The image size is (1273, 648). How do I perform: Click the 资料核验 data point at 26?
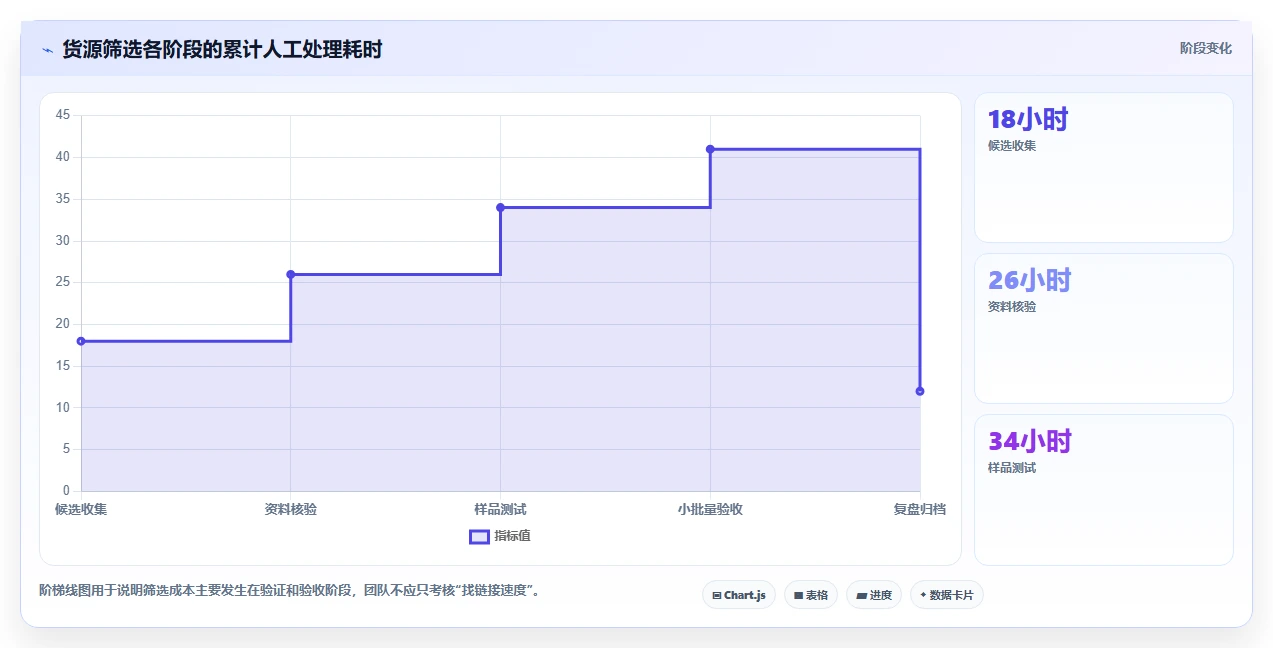(291, 274)
